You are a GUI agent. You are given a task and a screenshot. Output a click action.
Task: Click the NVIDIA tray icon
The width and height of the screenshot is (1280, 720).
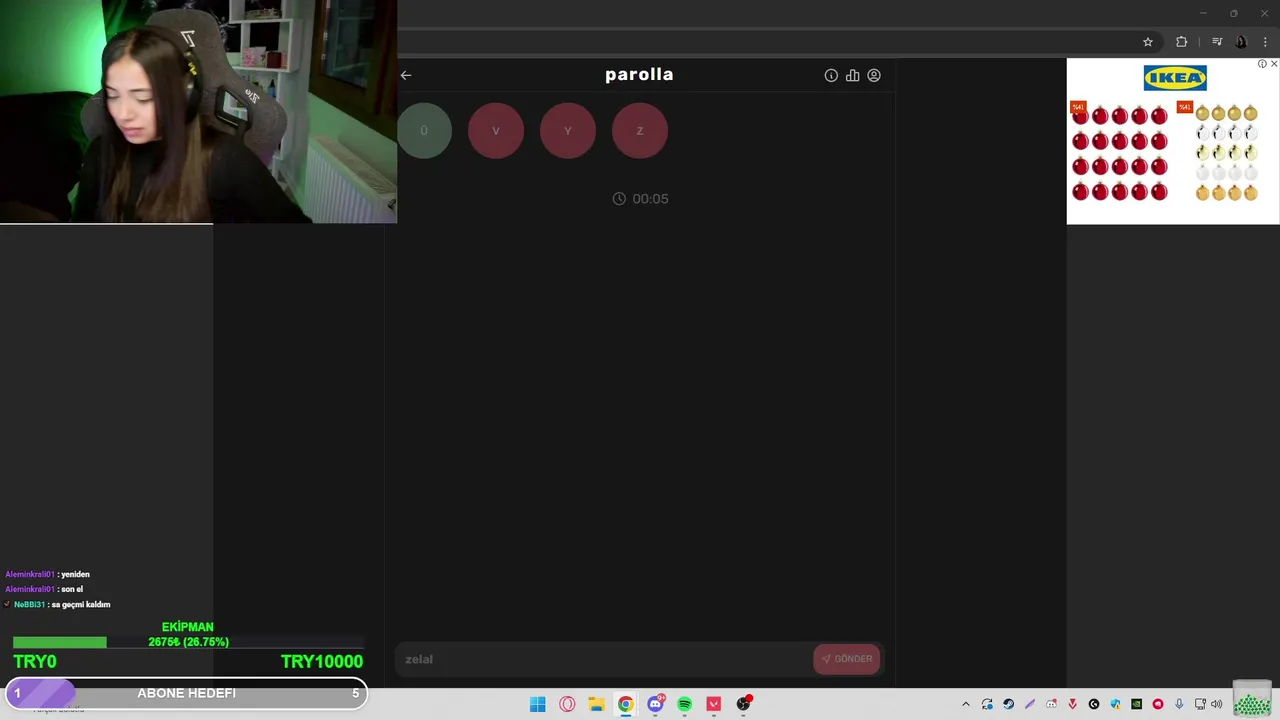1136,704
